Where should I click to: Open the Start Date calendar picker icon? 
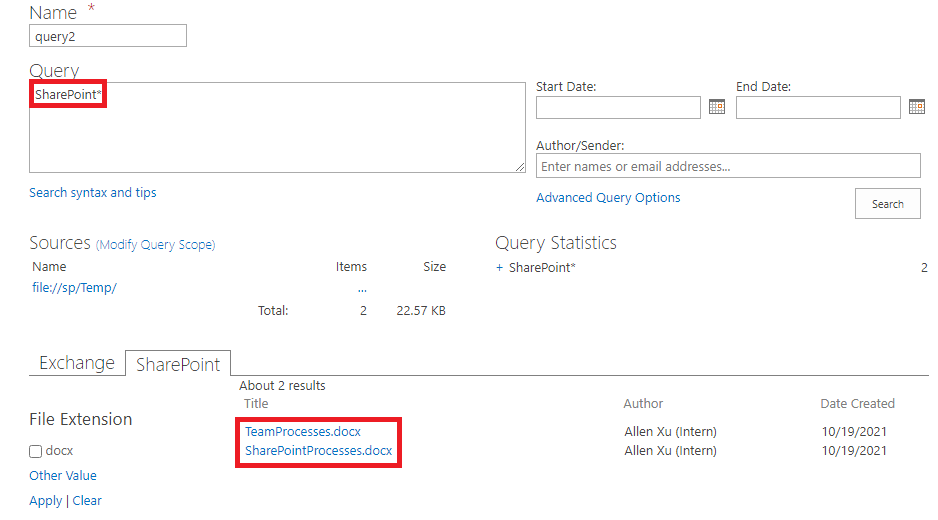(717, 107)
